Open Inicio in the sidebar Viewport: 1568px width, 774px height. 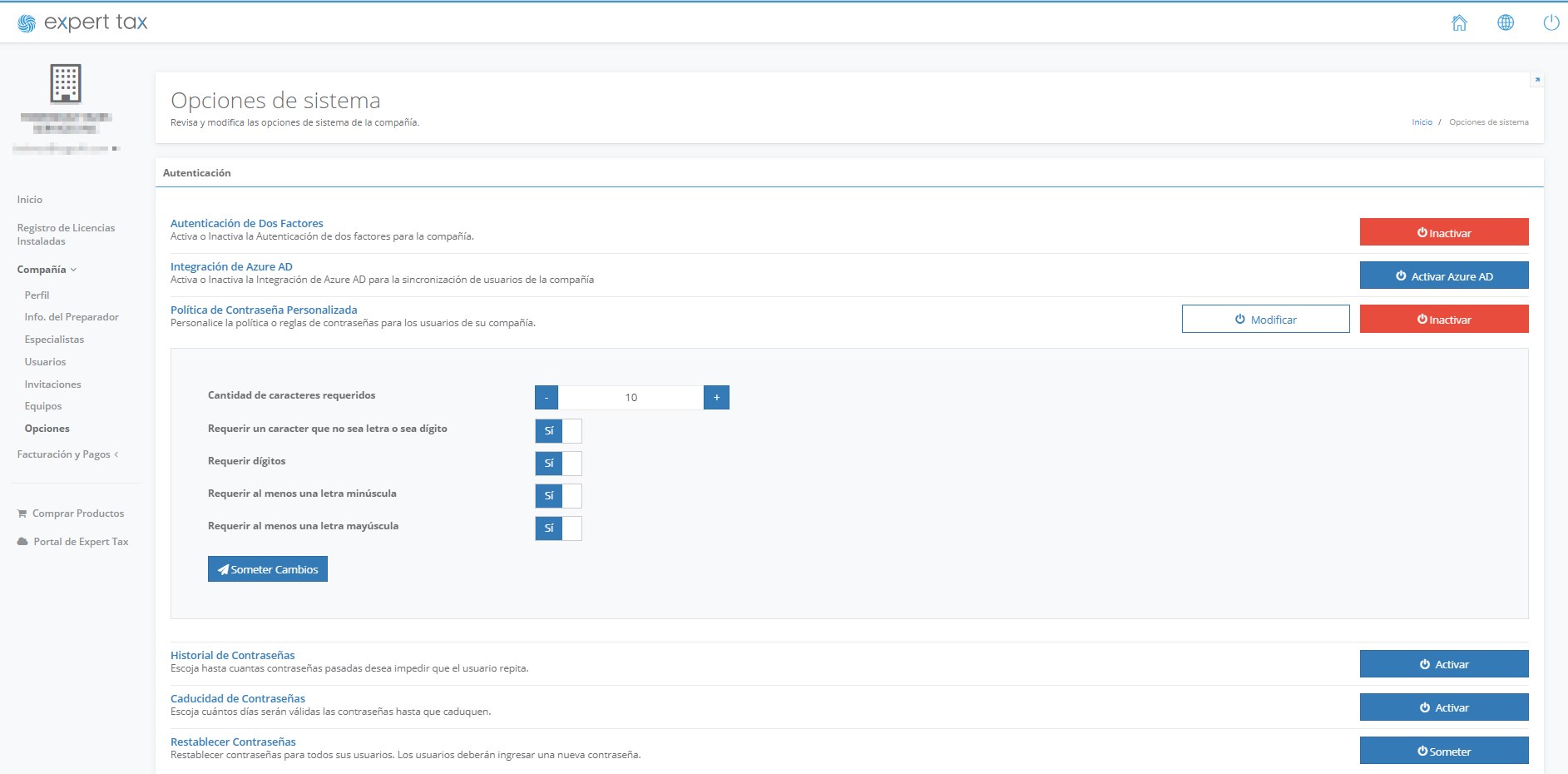coord(30,200)
